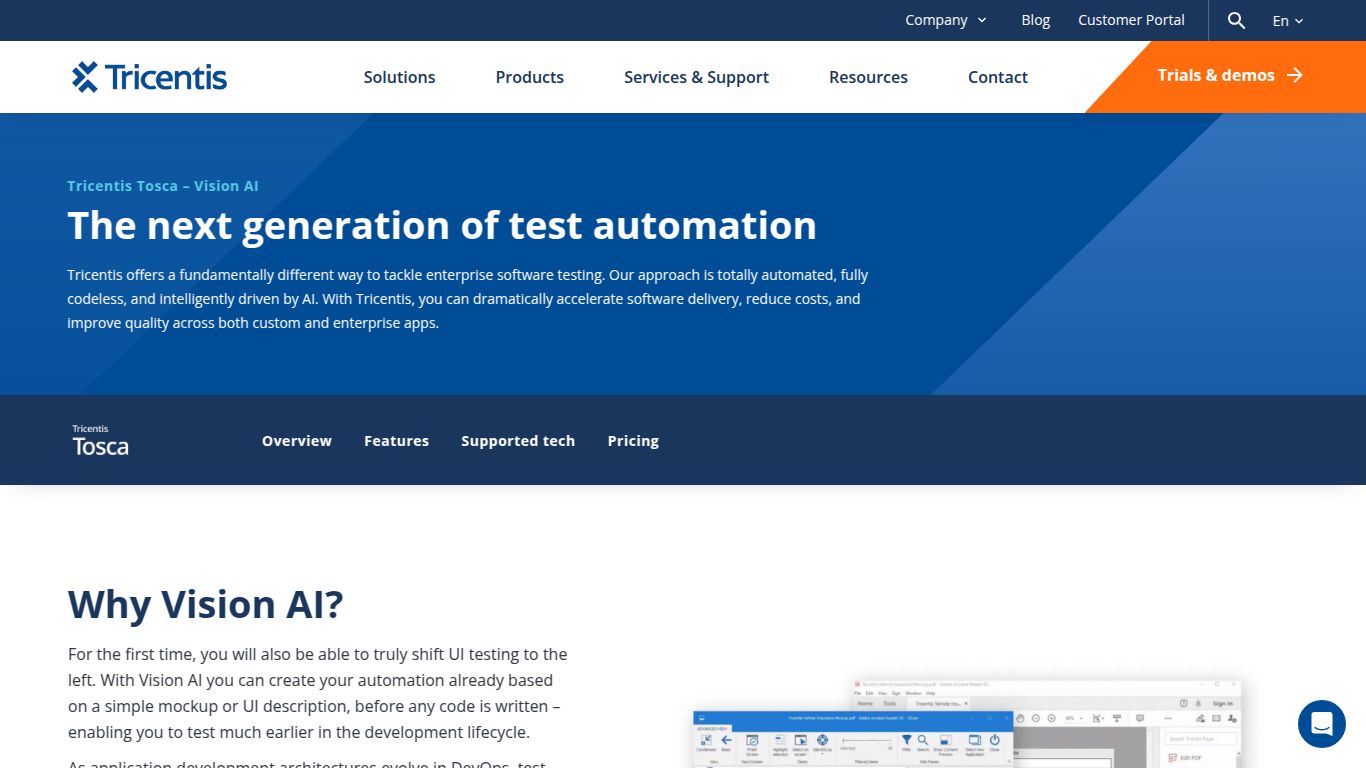Click the arrow icon on Trials & demos
1366x768 pixels.
point(1294,74)
